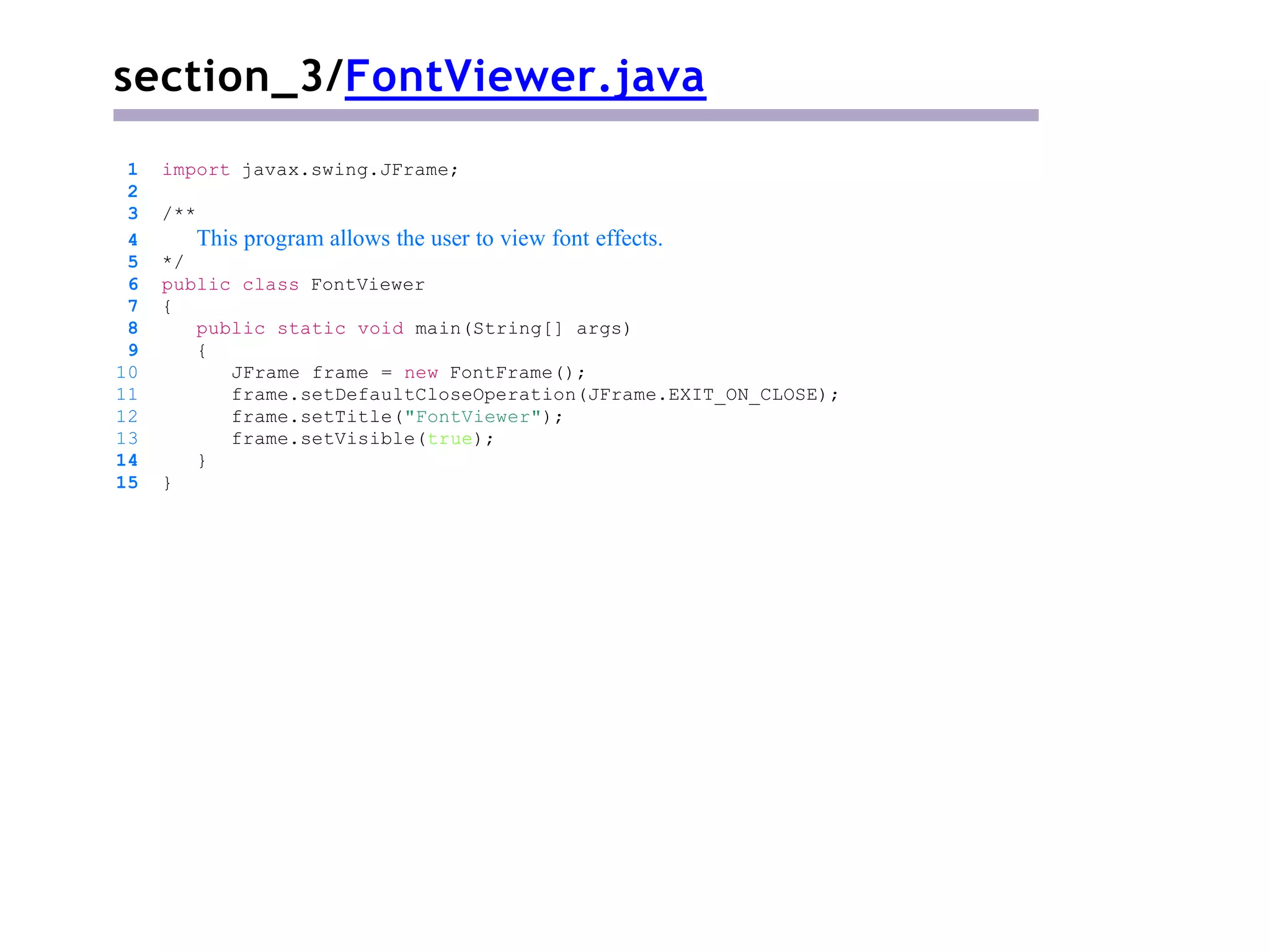
Task: Click the '/**' comment opener on line 3
Action: (179, 213)
